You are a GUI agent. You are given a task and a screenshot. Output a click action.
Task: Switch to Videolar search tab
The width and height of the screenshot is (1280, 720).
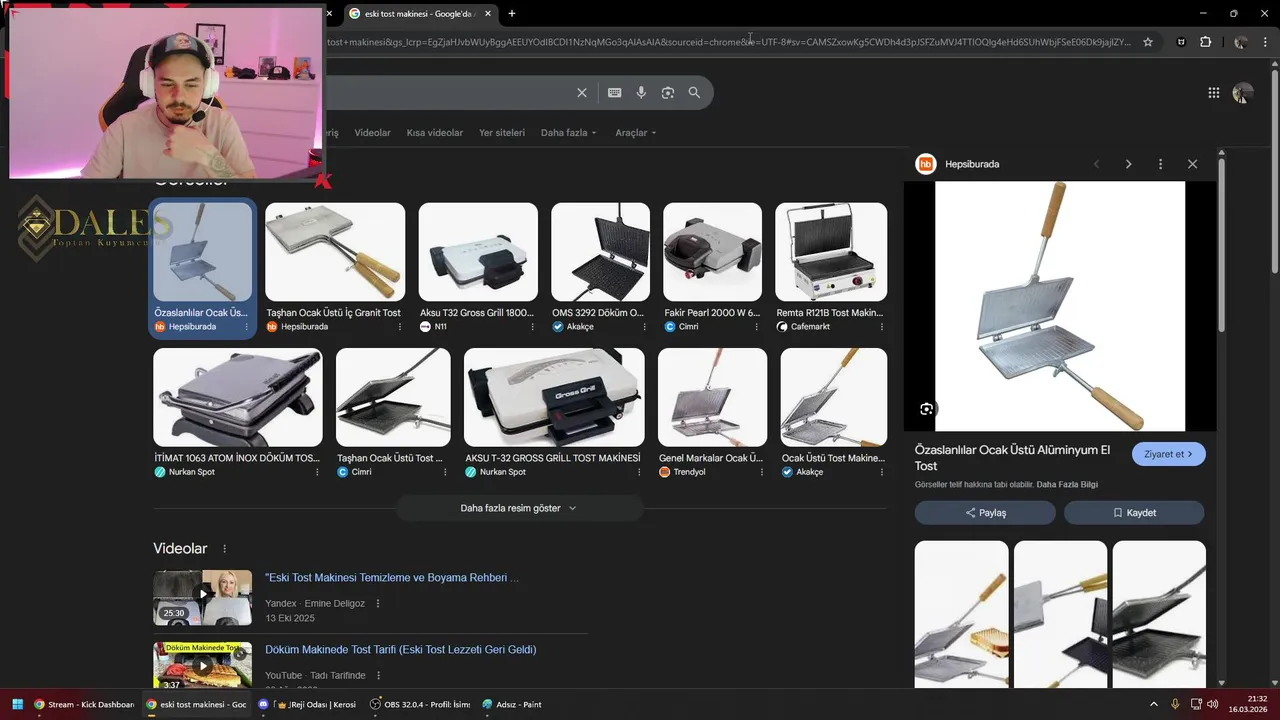click(x=373, y=133)
